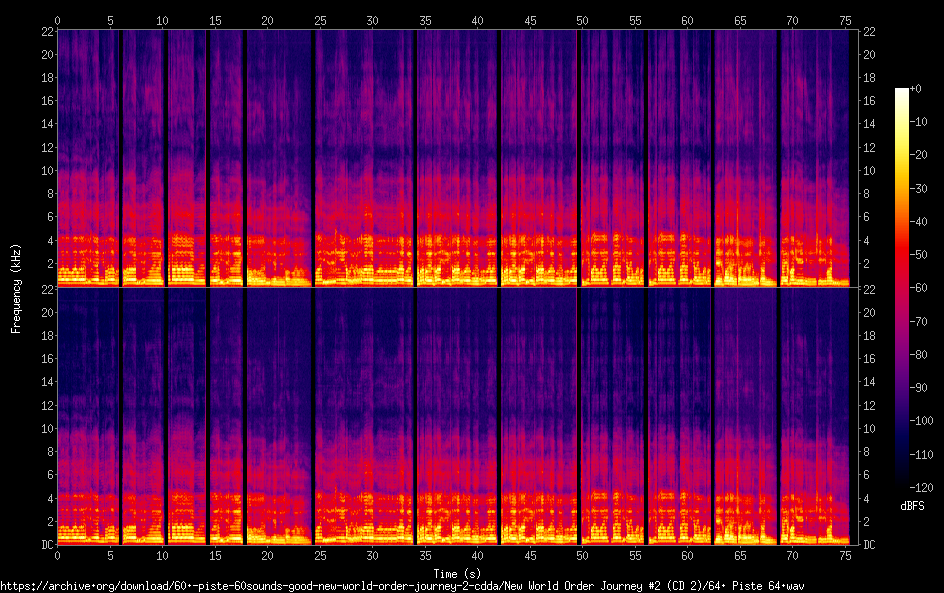The width and height of the screenshot is (944, 593).
Task: Click the "-80" color scale label
Action: click(918, 355)
